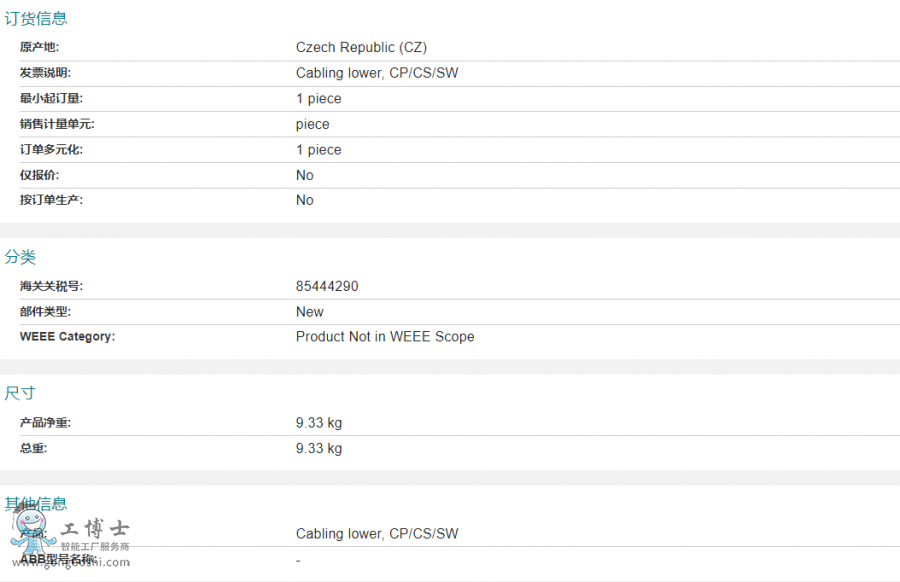Viewport: 900px width, 582px height.
Task: Select the 其他信息 section heading
Action: coord(36,504)
